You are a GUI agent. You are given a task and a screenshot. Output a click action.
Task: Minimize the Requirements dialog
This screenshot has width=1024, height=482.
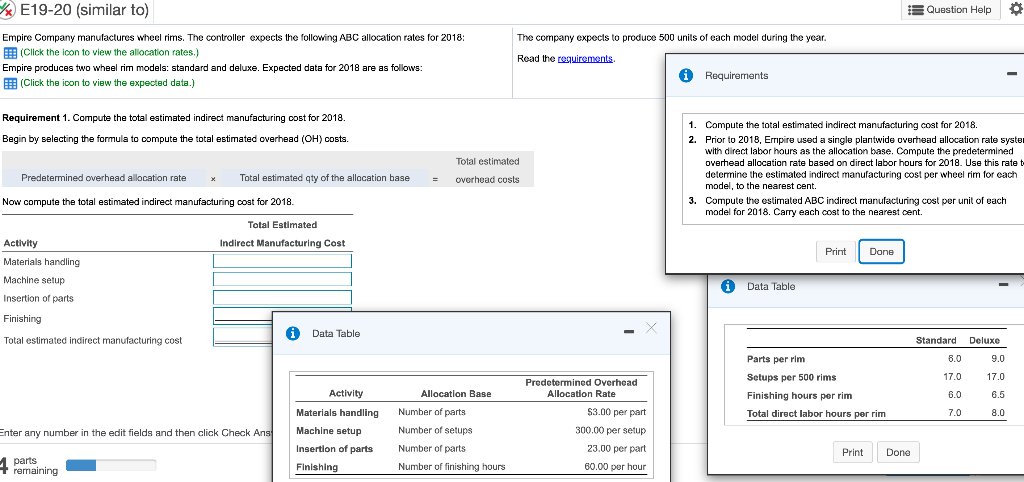tap(1011, 74)
